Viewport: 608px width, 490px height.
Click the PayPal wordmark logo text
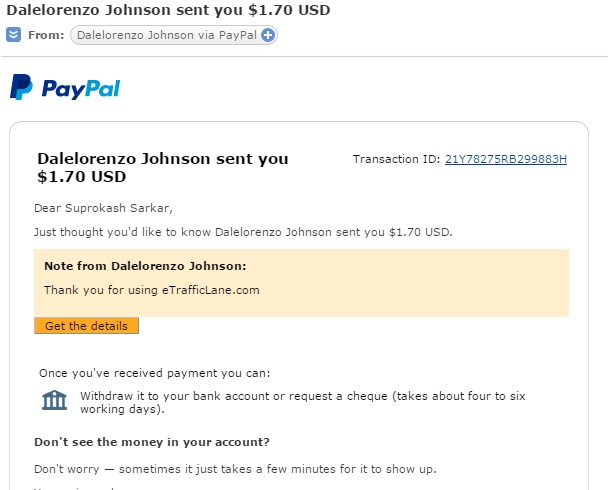[81, 89]
